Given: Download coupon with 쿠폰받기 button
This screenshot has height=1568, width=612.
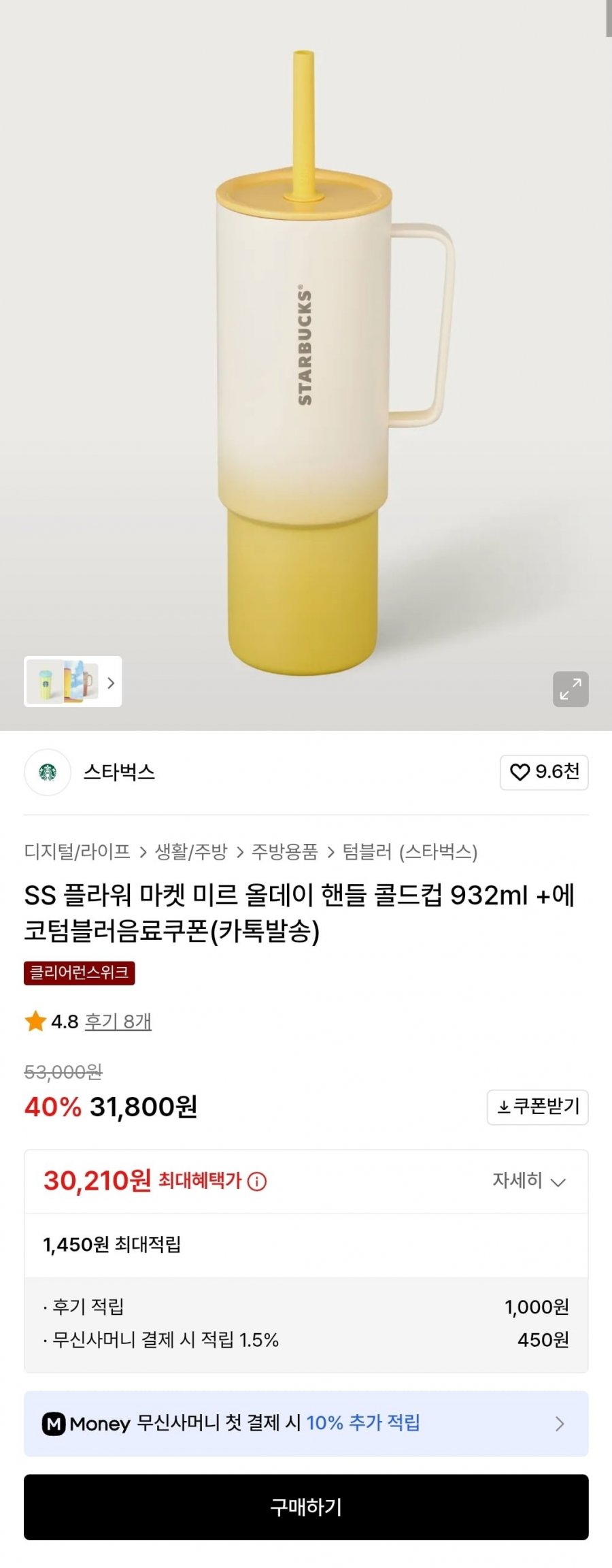Looking at the screenshot, I should [537, 1107].
